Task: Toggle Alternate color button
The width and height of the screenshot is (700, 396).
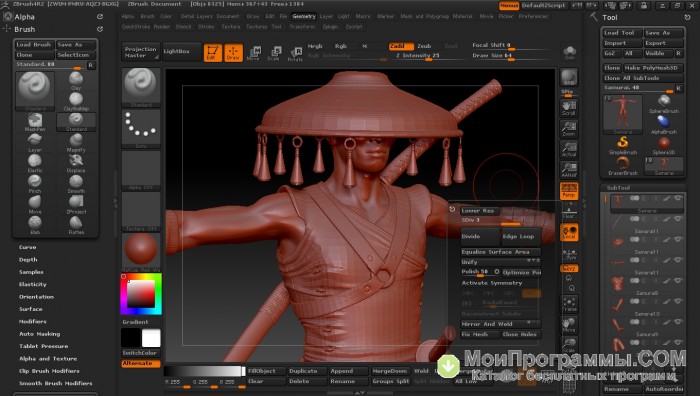Action: pos(141,363)
